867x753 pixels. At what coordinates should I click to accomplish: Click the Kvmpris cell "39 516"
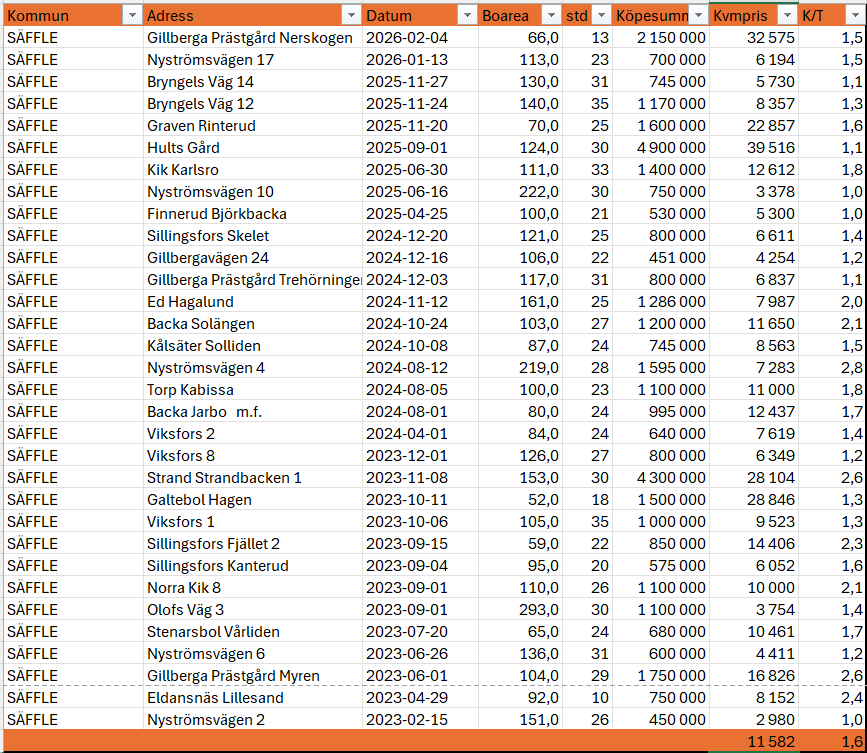point(754,148)
